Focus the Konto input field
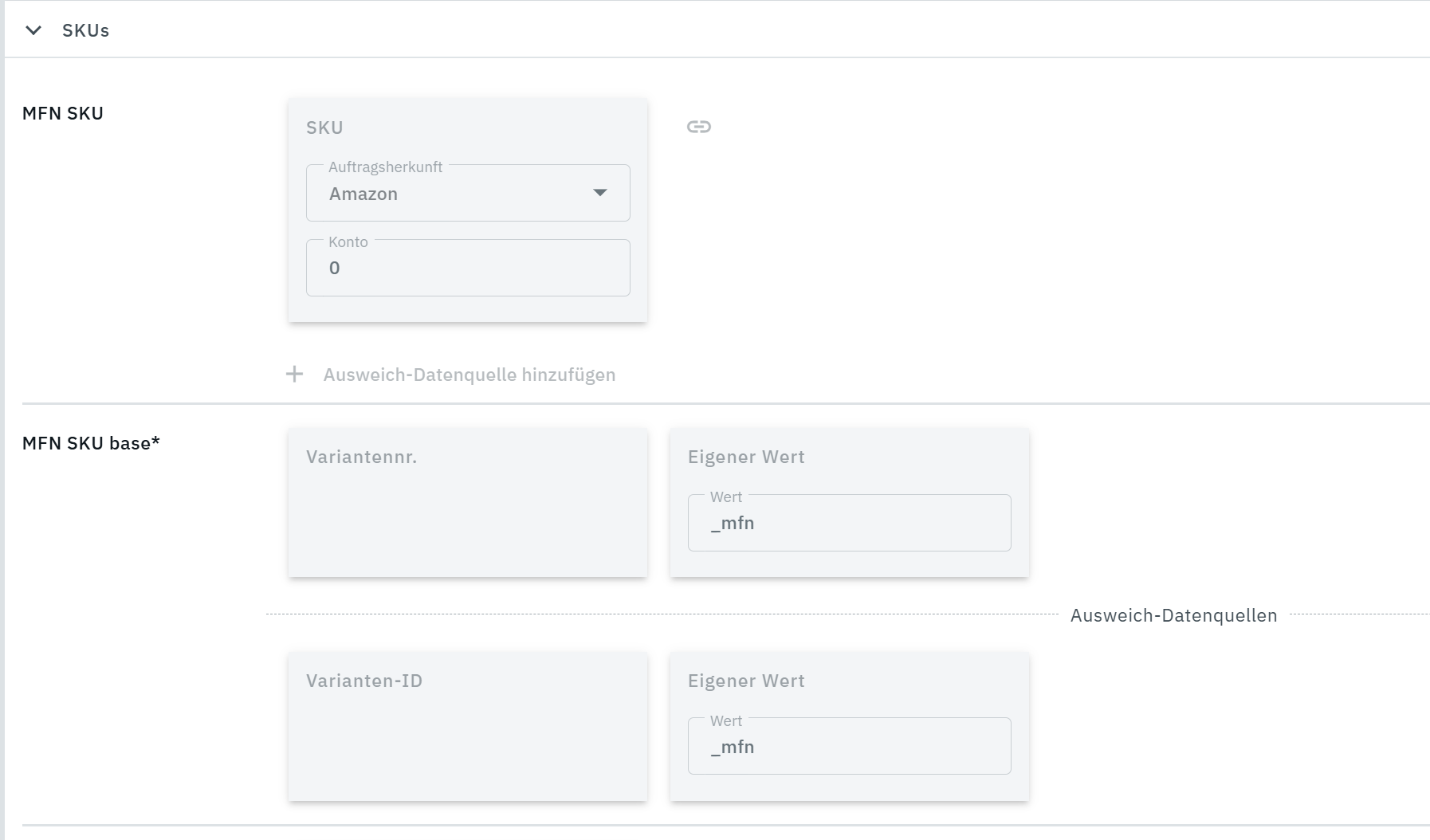This screenshot has width=1430, height=840. (468, 269)
